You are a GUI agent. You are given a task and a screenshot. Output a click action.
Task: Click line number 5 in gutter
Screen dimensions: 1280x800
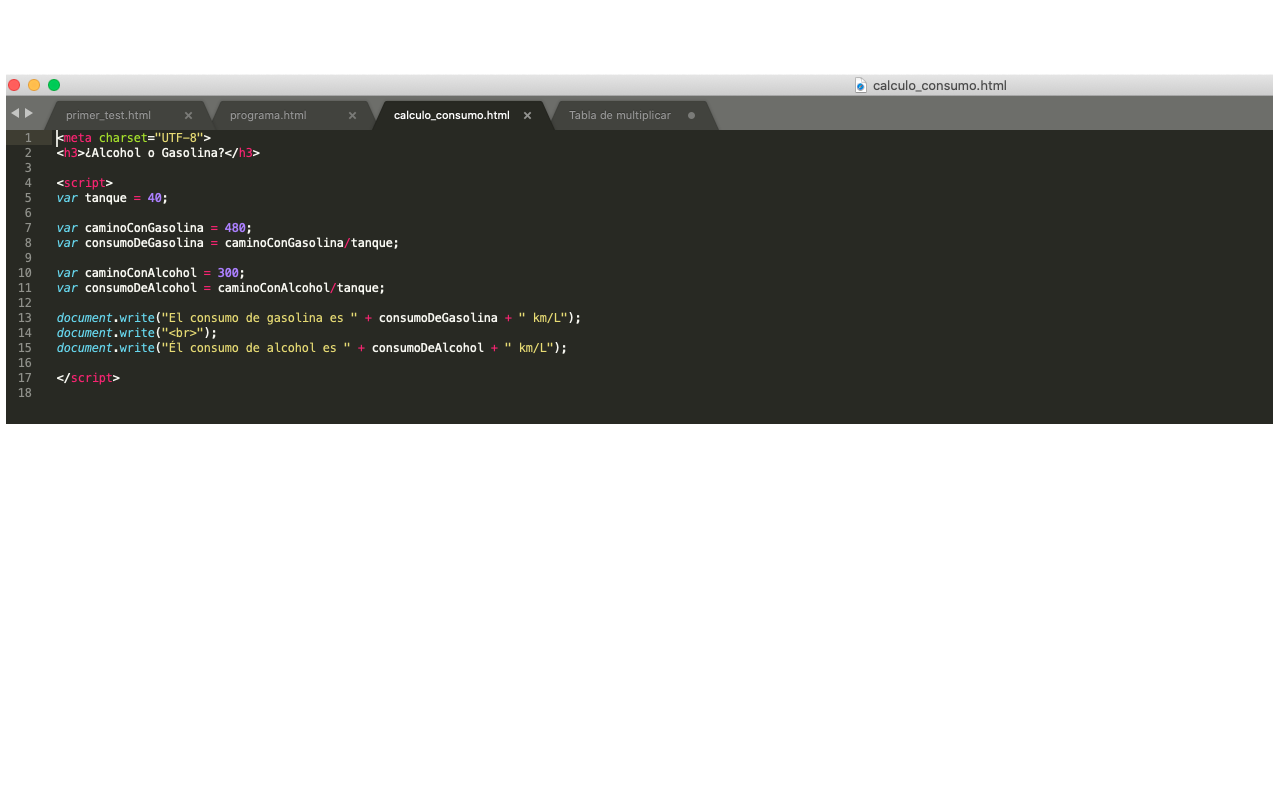point(28,198)
